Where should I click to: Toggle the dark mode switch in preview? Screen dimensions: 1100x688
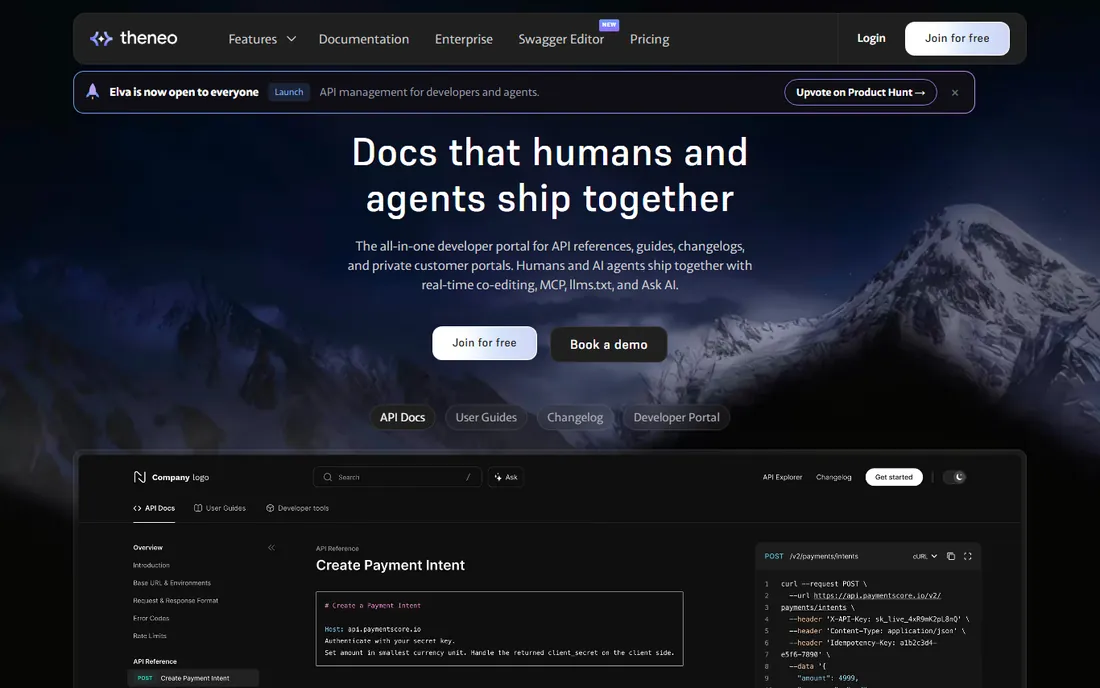tap(954, 477)
